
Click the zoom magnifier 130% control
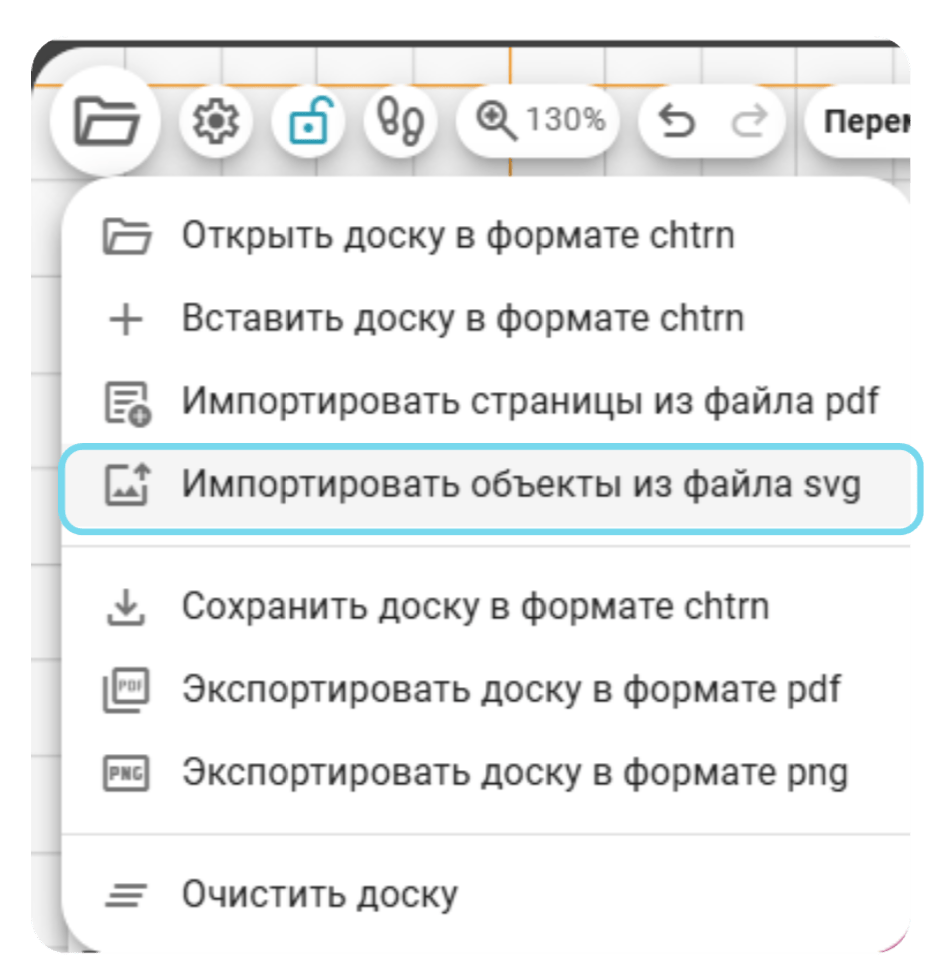click(539, 120)
